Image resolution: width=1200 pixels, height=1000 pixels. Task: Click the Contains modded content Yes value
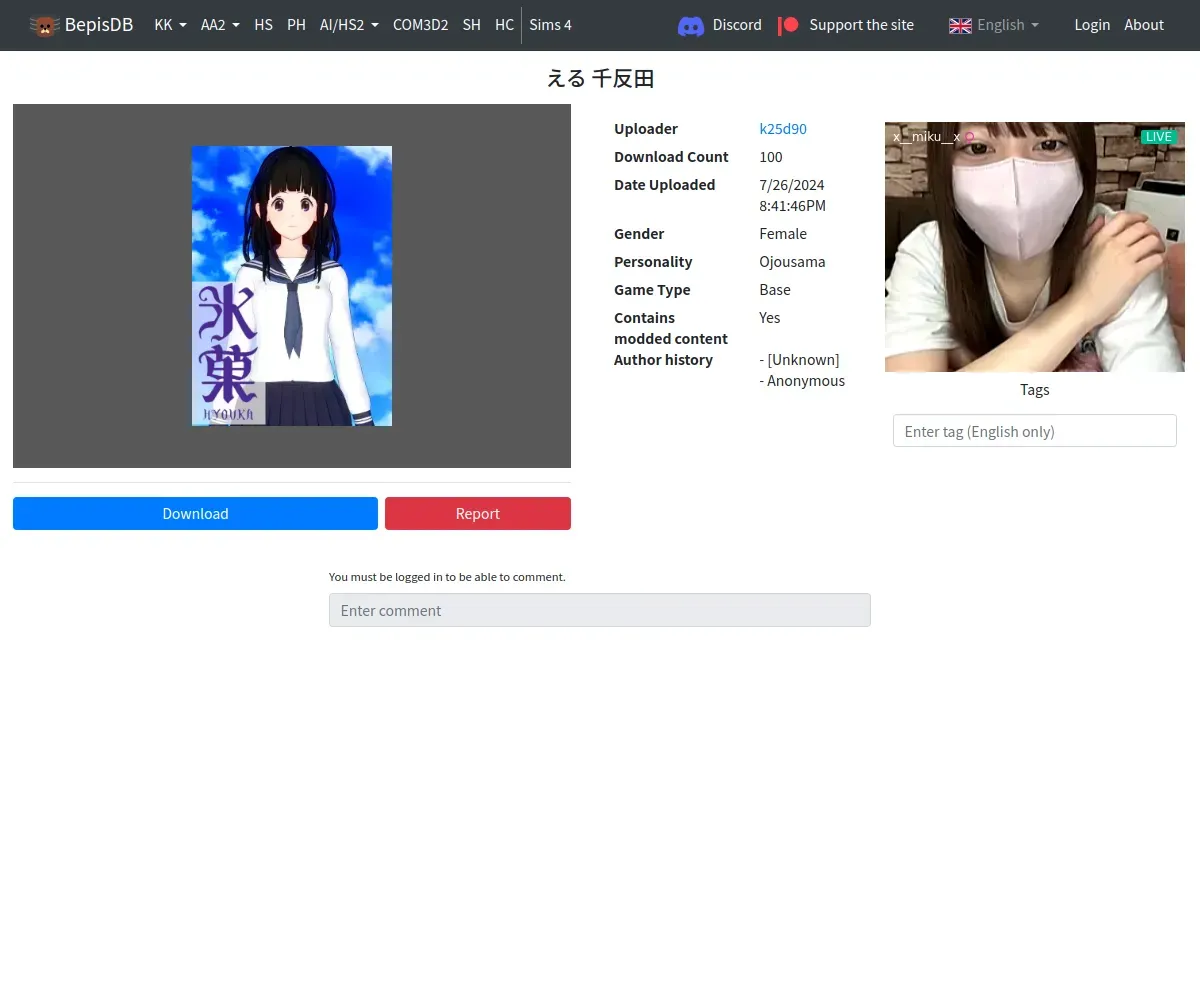tap(770, 318)
